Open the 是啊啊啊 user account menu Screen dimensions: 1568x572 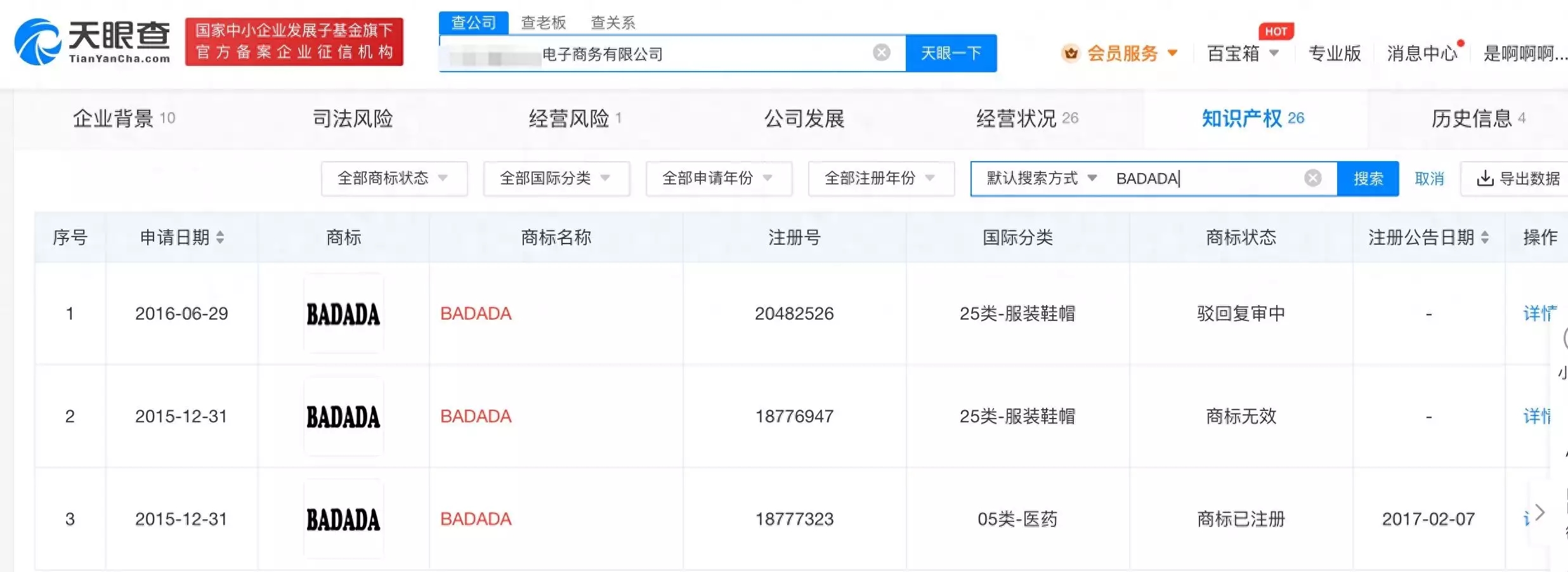(x=1525, y=53)
